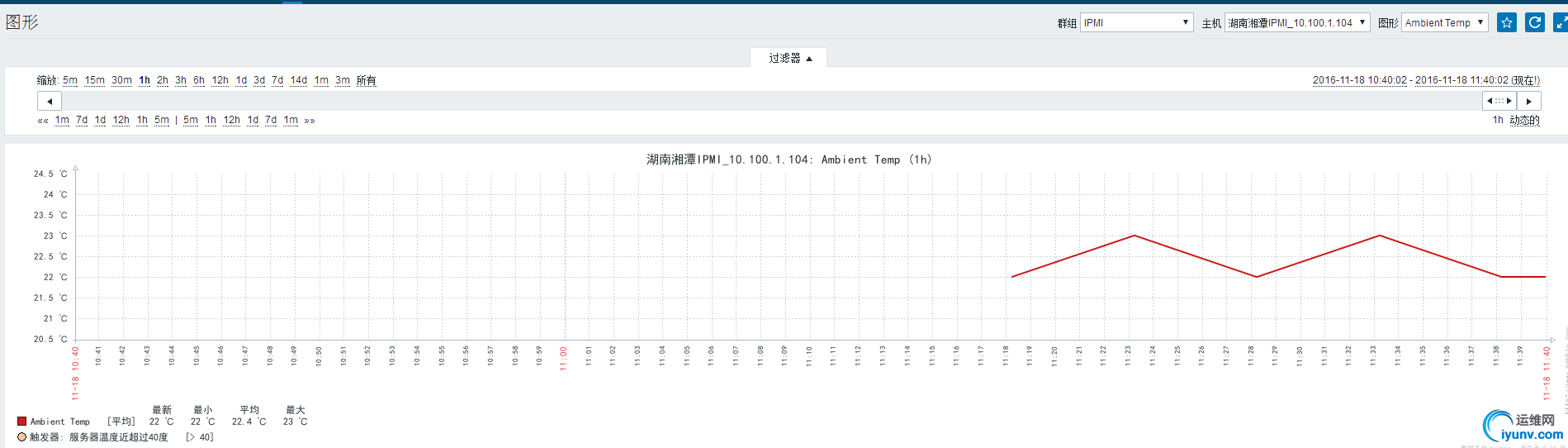The height and width of the screenshot is (448, 1568).
Task: Click the 图形 page heading
Action: coord(22,22)
